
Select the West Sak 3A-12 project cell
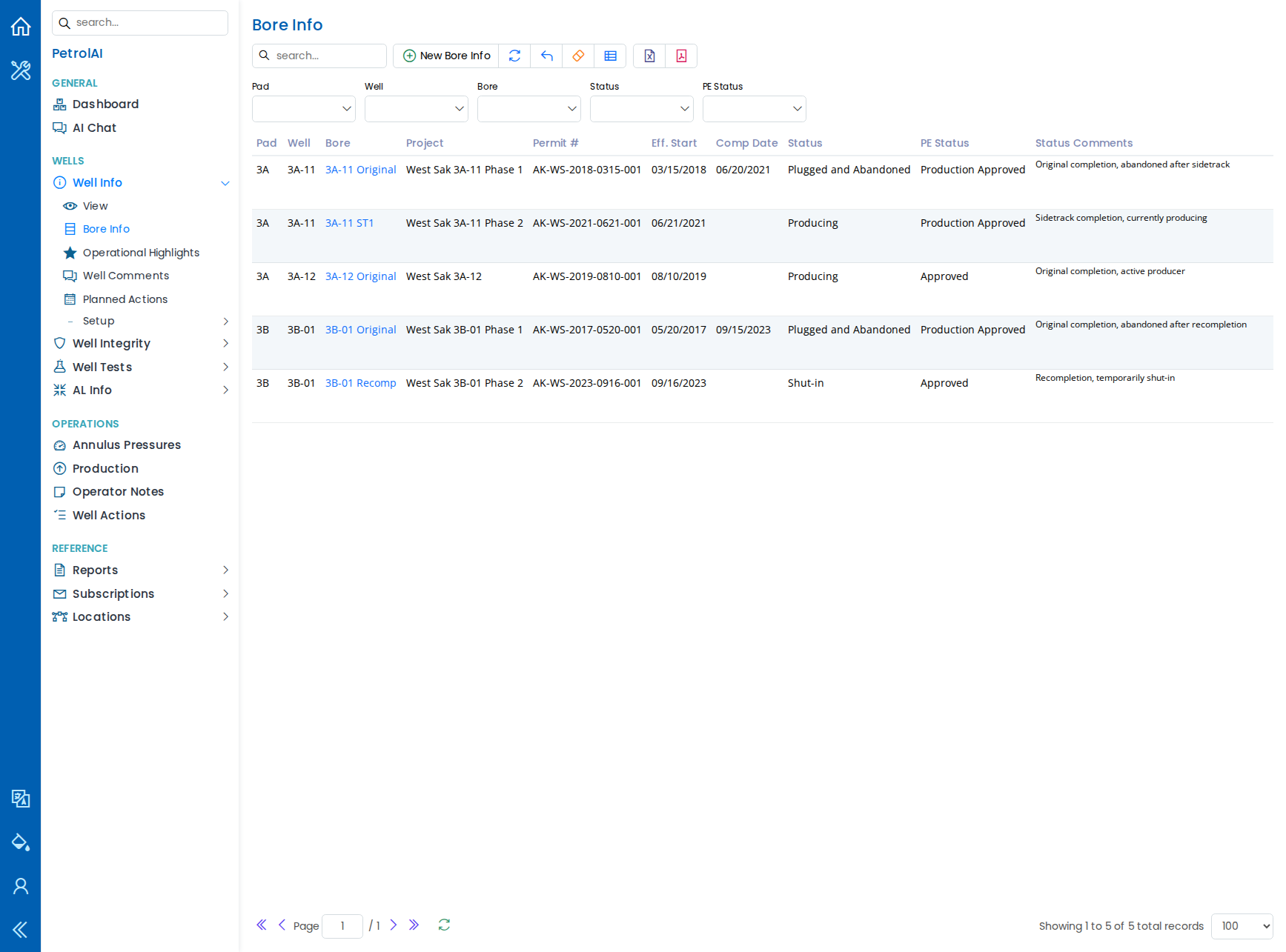click(444, 276)
